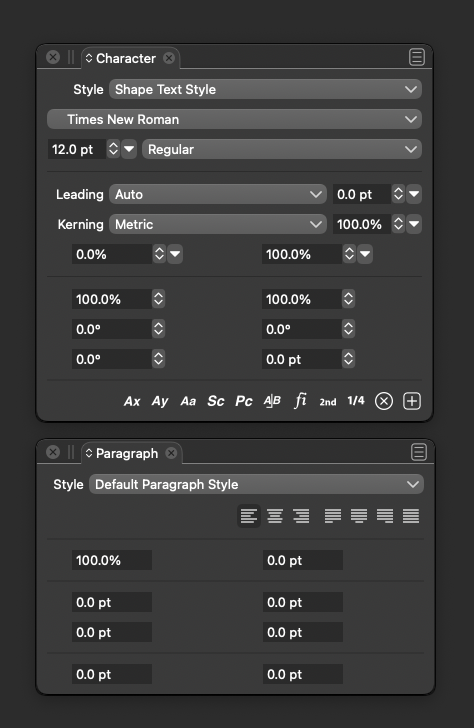Toggle superscript Ax typography icon

coord(132,401)
